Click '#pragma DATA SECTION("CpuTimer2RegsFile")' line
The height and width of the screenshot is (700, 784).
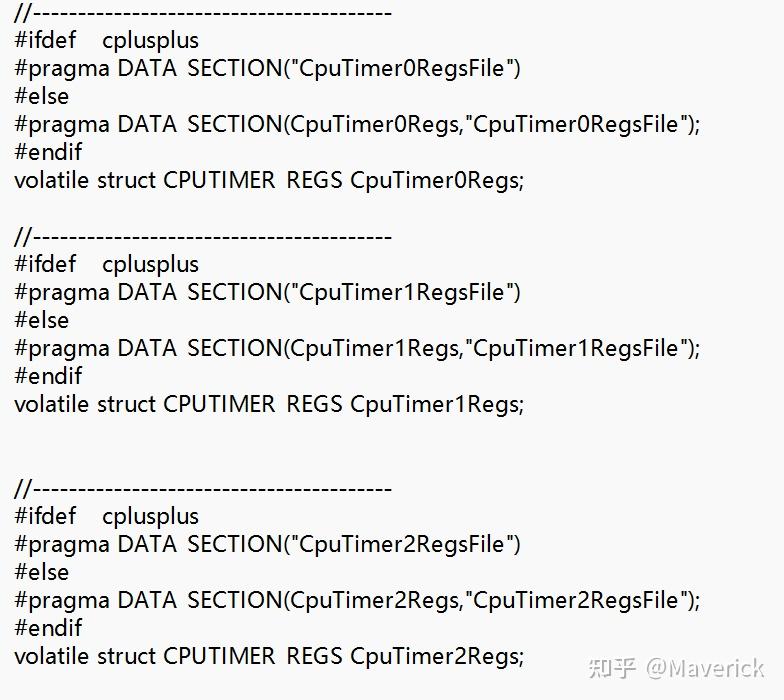tap(268, 544)
